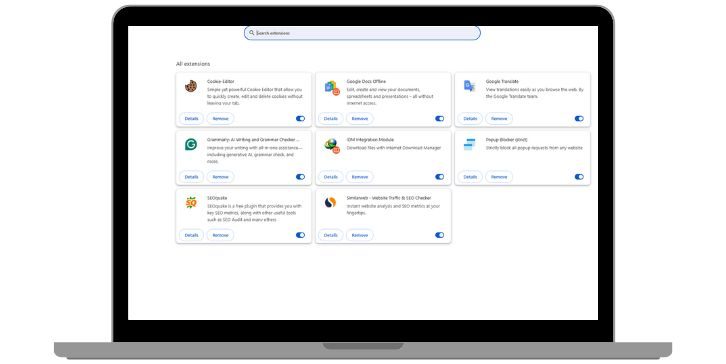Turn off the Google Translate toggle
Image resolution: width=726 pixels, height=364 pixels.
(579, 119)
